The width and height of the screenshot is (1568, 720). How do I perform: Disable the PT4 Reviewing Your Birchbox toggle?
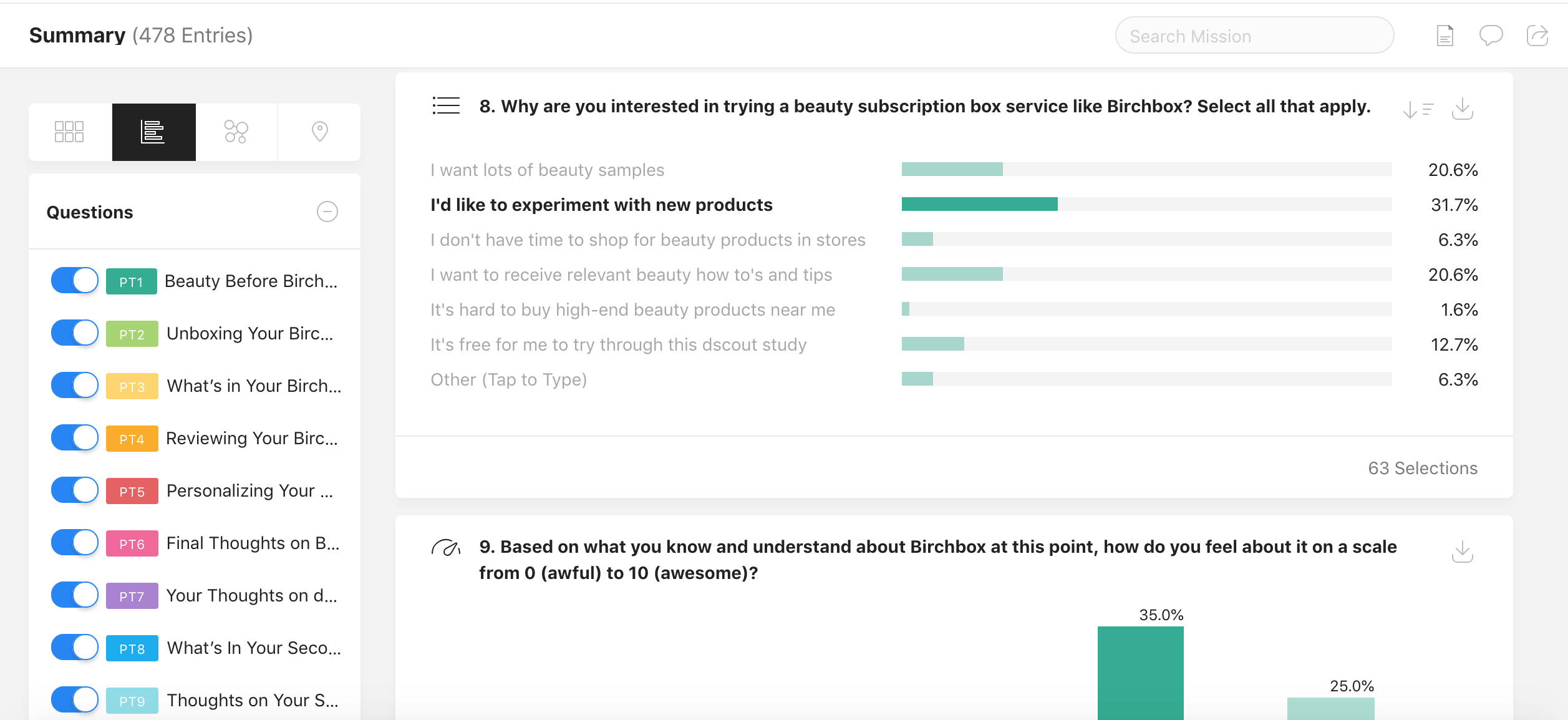[75, 438]
